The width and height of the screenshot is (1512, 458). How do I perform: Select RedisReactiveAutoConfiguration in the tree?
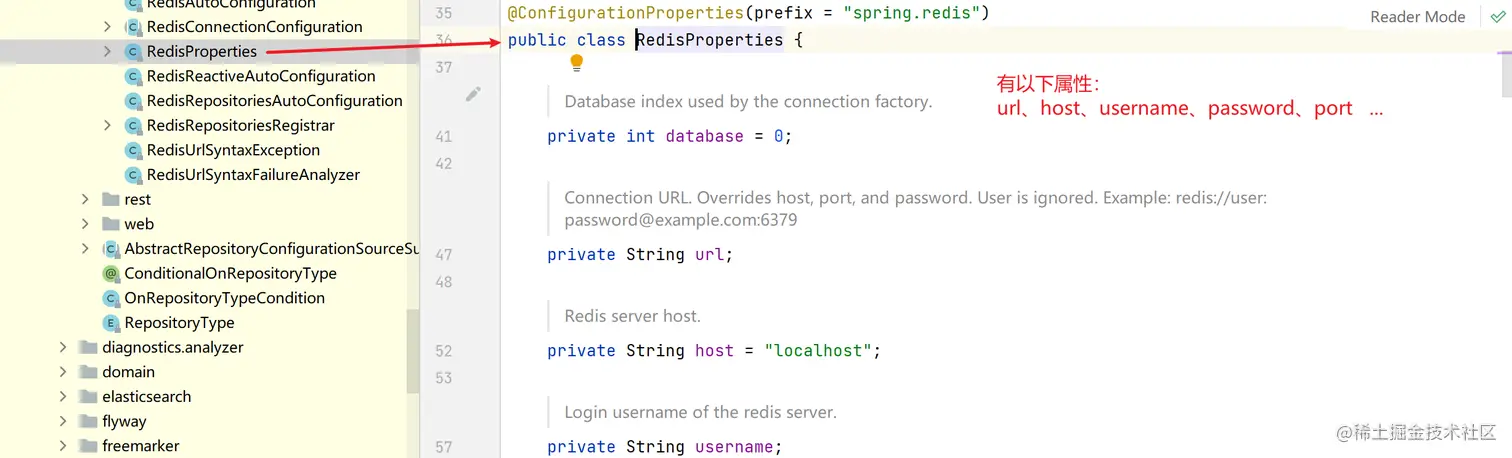261,76
